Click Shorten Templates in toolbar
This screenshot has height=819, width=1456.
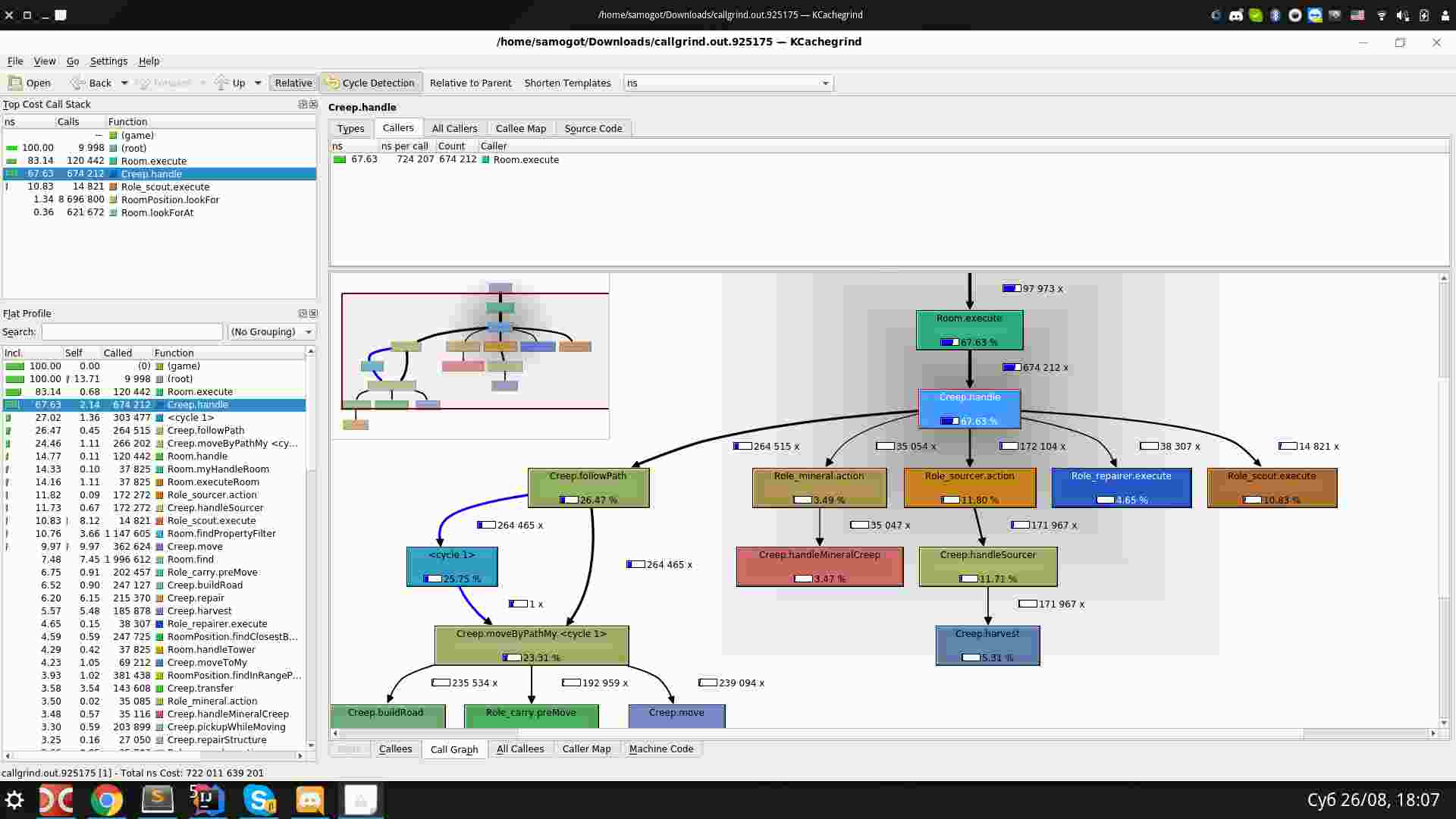(567, 83)
